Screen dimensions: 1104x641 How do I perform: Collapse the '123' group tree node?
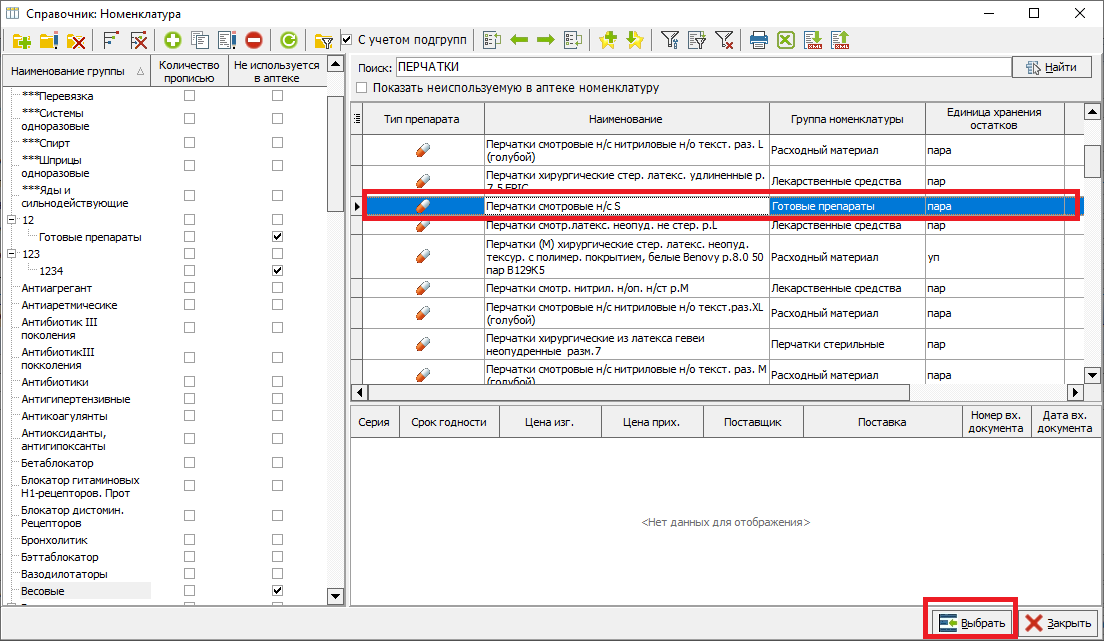pyautogui.click(x=11, y=254)
